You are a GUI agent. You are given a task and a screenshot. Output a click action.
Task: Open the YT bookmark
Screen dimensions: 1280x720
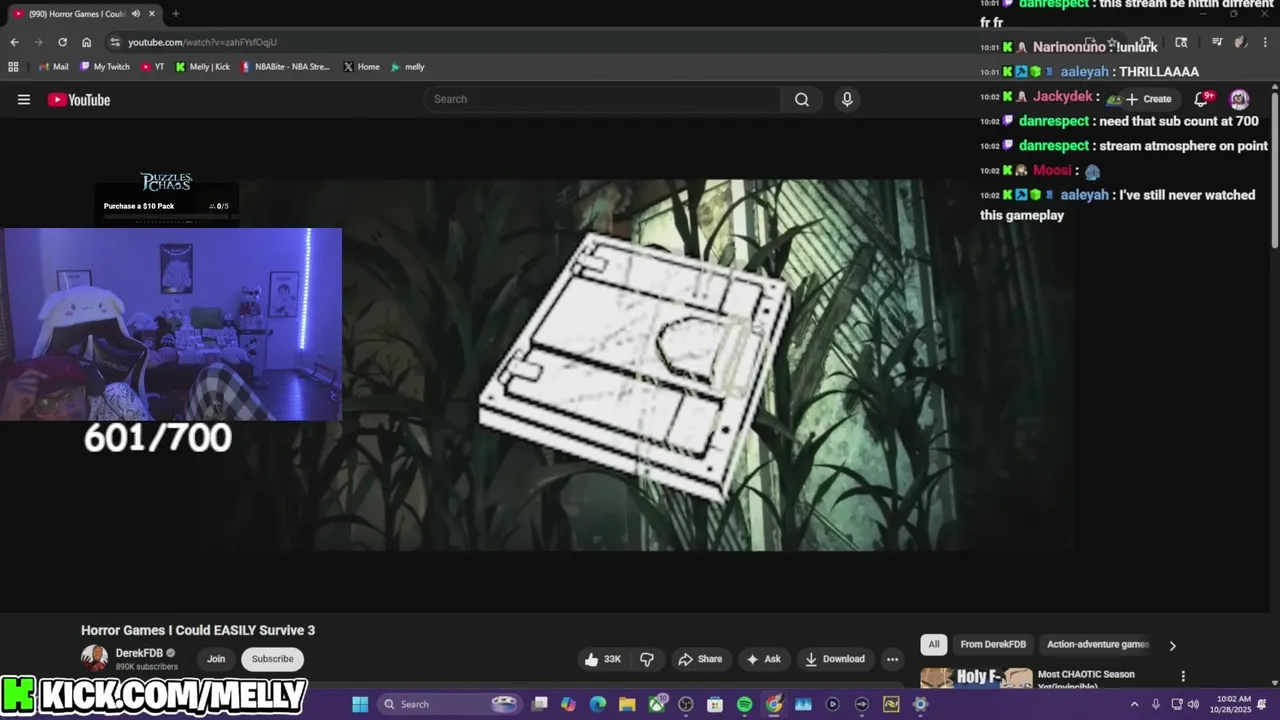click(153, 67)
